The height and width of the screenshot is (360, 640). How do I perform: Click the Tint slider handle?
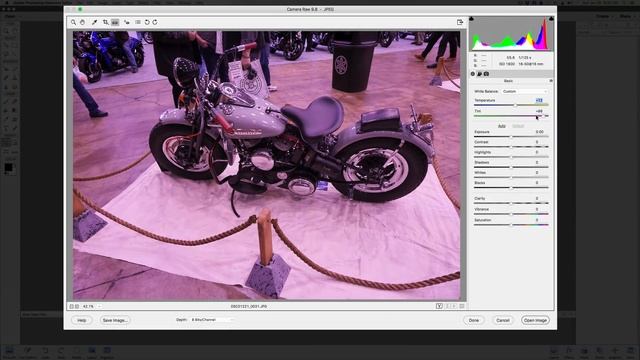[543, 116]
